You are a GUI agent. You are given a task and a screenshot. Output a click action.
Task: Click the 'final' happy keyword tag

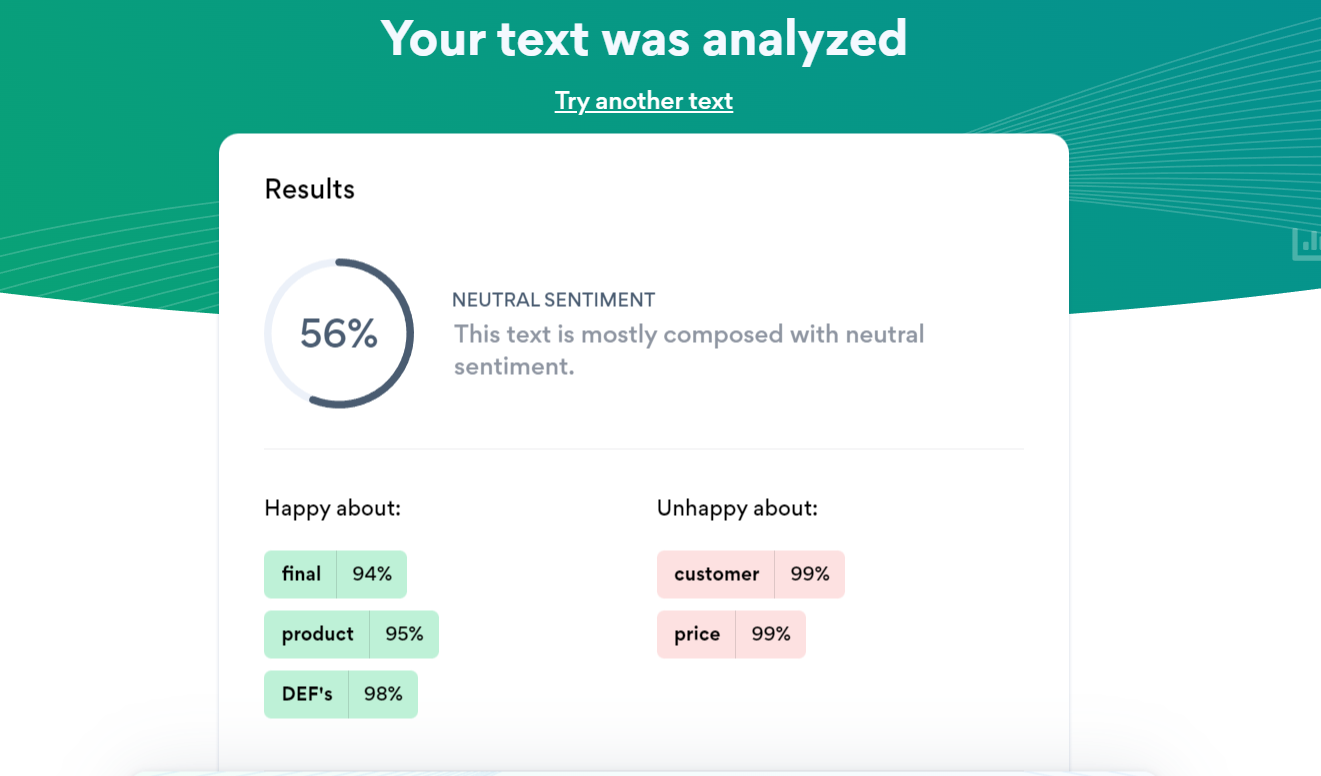[300, 574]
